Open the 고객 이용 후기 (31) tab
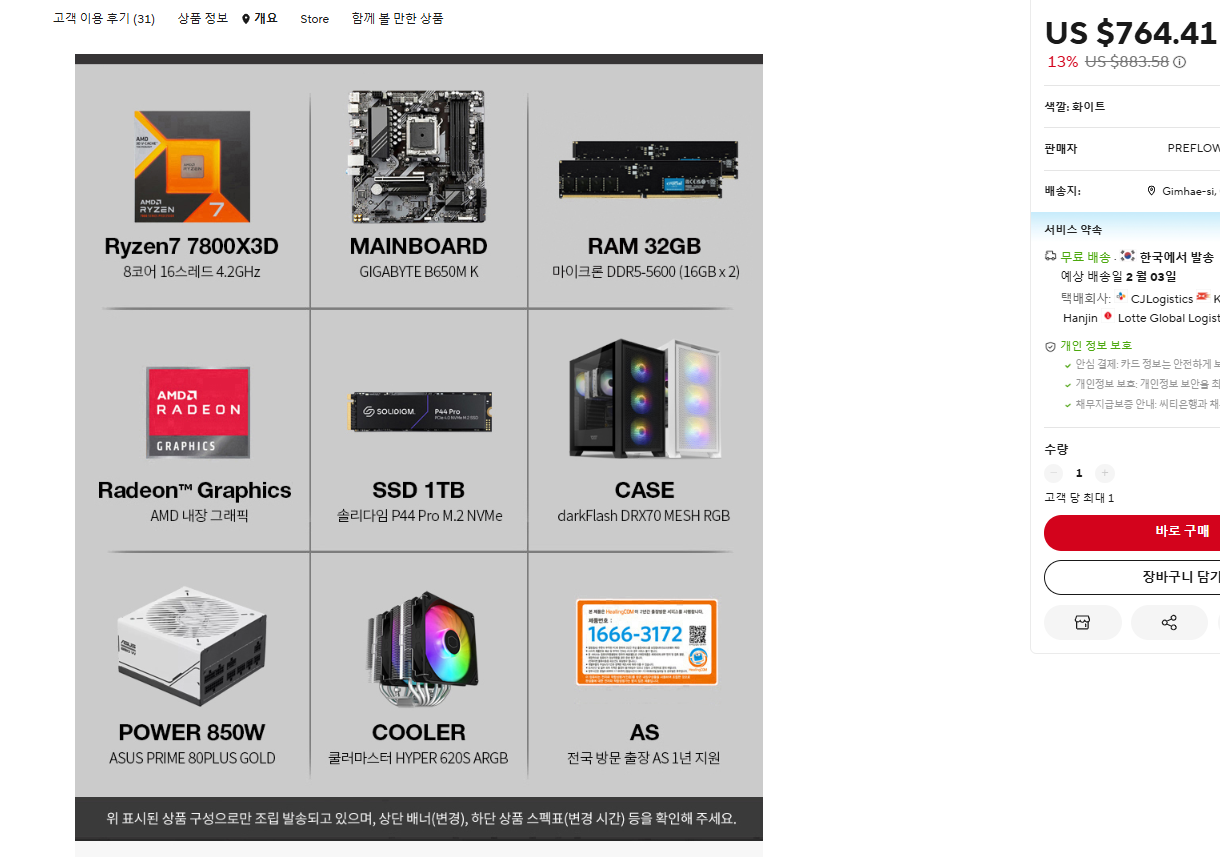Image resolution: width=1220 pixels, height=857 pixels. [104, 19]
